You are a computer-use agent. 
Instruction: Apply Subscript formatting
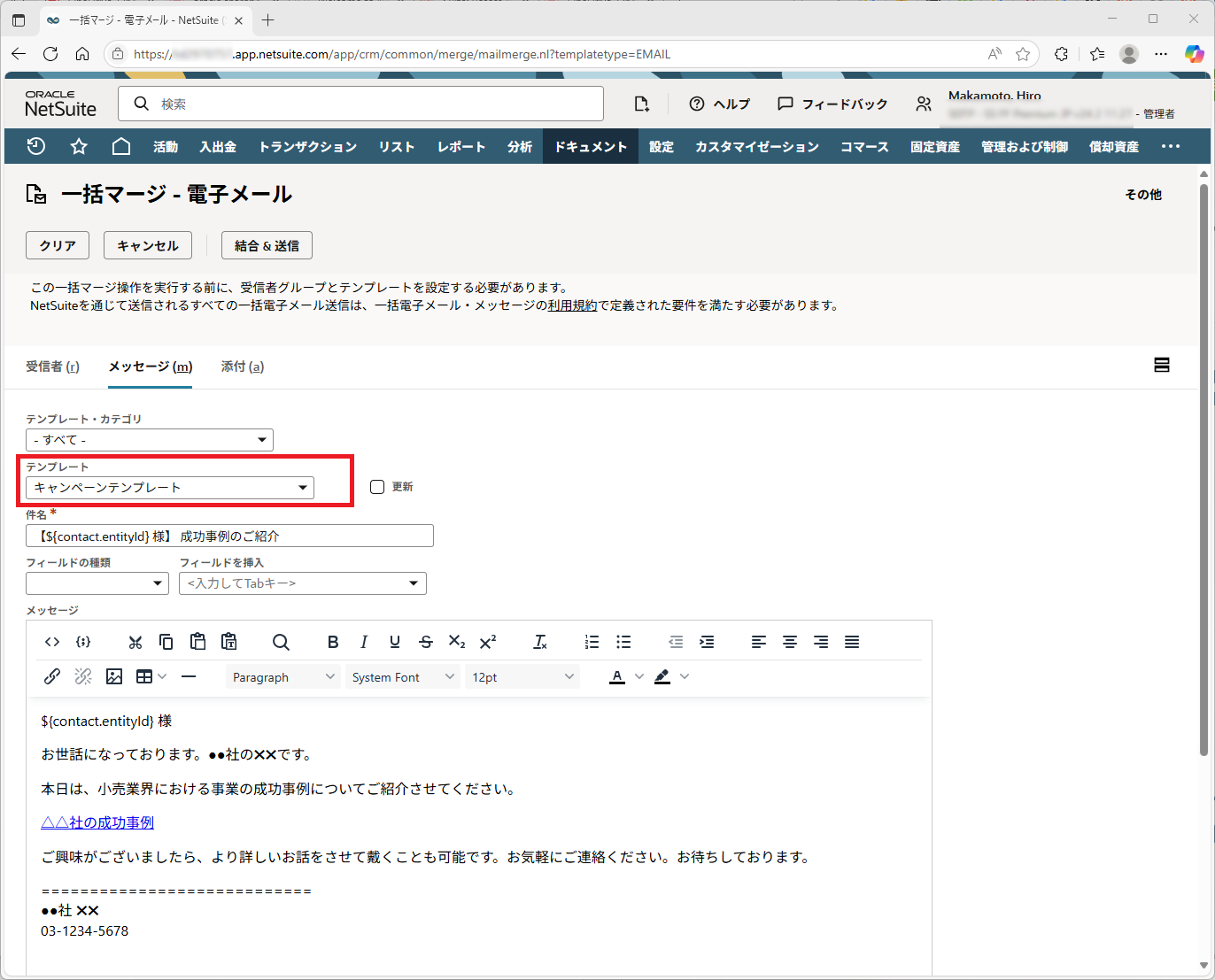coord(457,642)
